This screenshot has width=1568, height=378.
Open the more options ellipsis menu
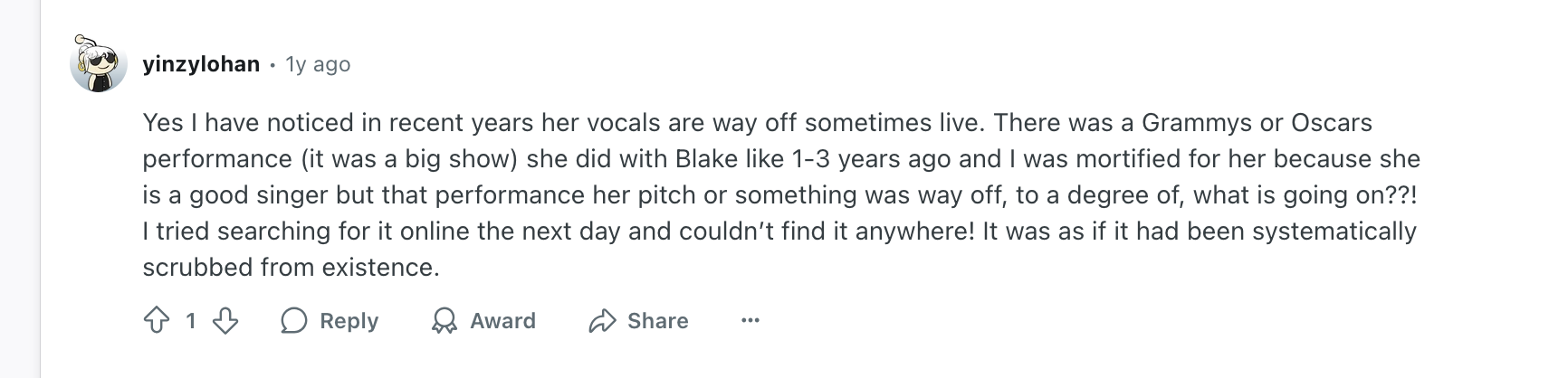click(x=750, y=320)
